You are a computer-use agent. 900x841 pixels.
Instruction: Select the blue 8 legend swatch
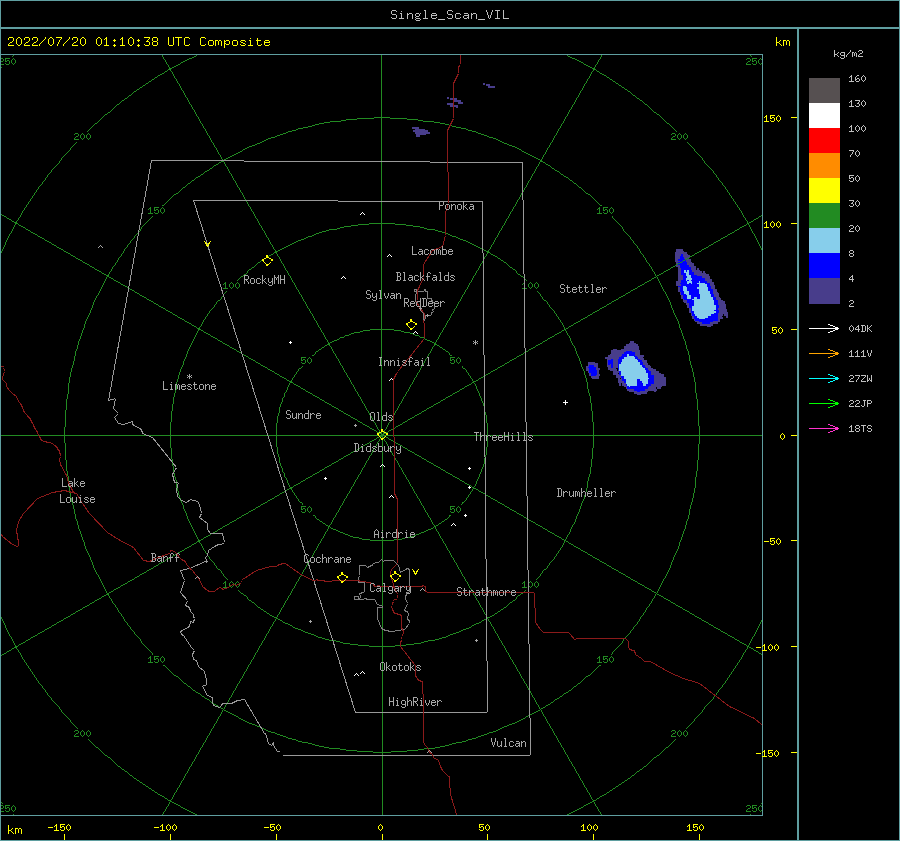pyautogui.click(x=824, y=265)
